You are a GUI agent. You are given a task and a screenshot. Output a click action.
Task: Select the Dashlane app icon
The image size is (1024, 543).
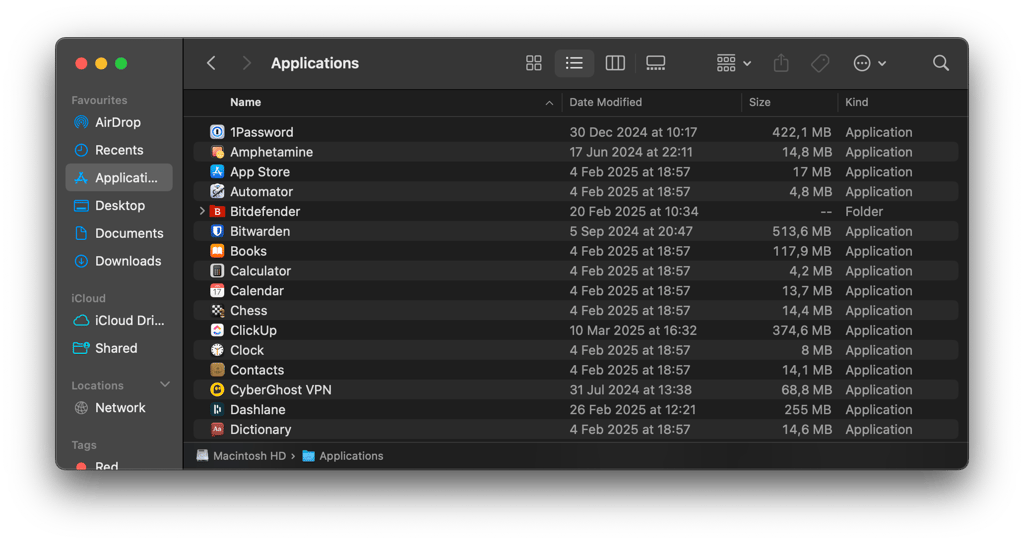217,409
